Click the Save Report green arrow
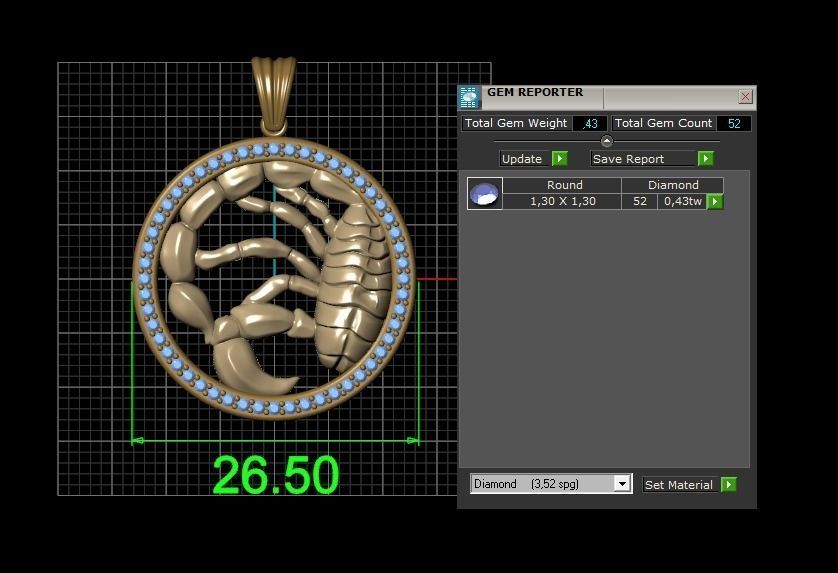This screenshot has height=573, width=838. tap(705, 159)
